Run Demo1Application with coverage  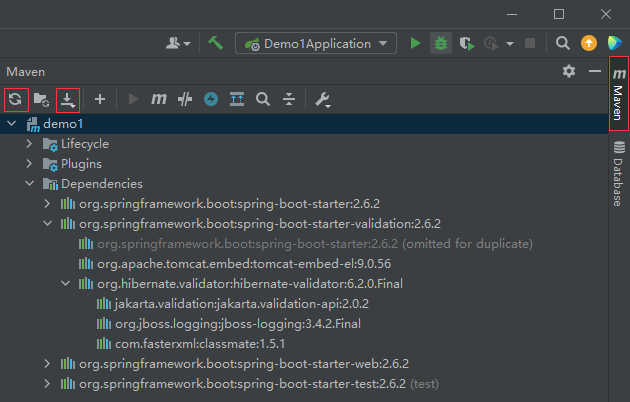[x=466, y=43]
